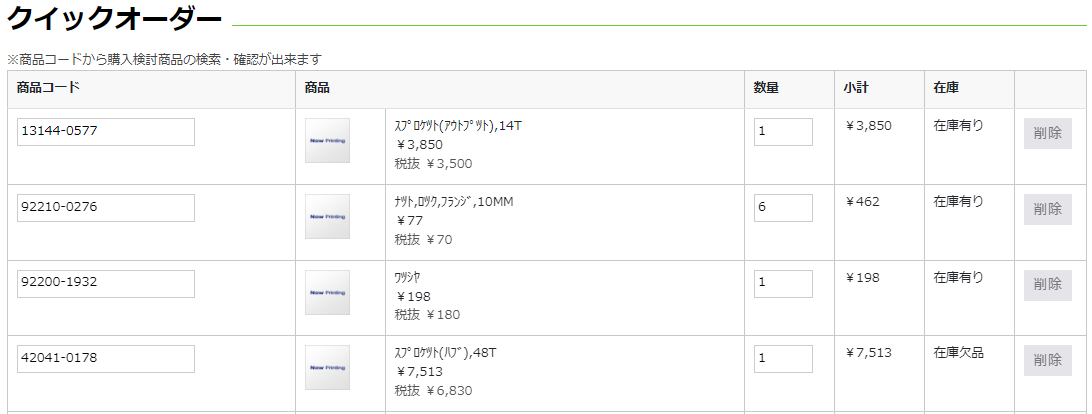The image size is (1092, 414).
Task: Click the 在庫 column header
Action: coord(946,88)
